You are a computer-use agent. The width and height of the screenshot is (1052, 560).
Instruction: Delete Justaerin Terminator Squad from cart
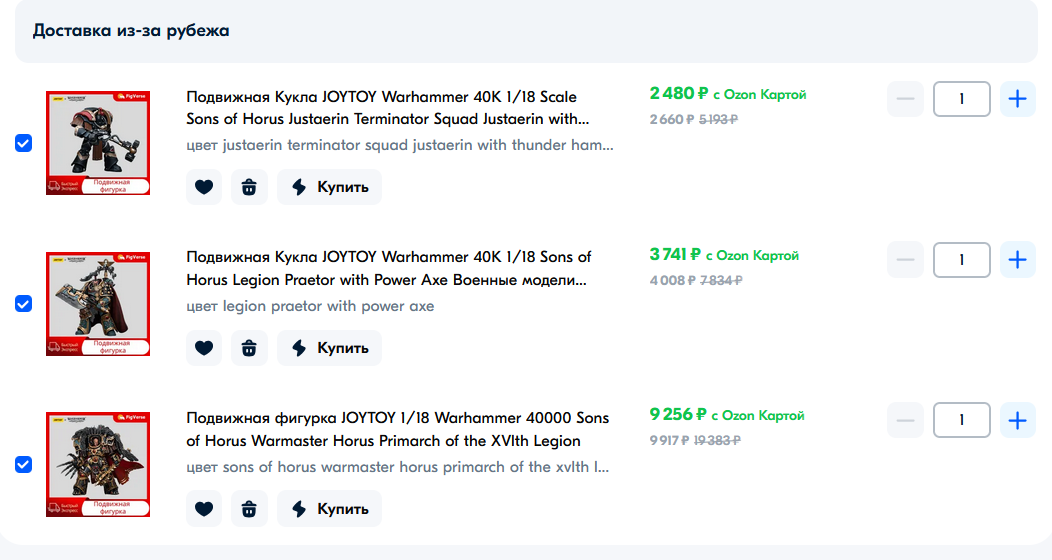[249, 187]
